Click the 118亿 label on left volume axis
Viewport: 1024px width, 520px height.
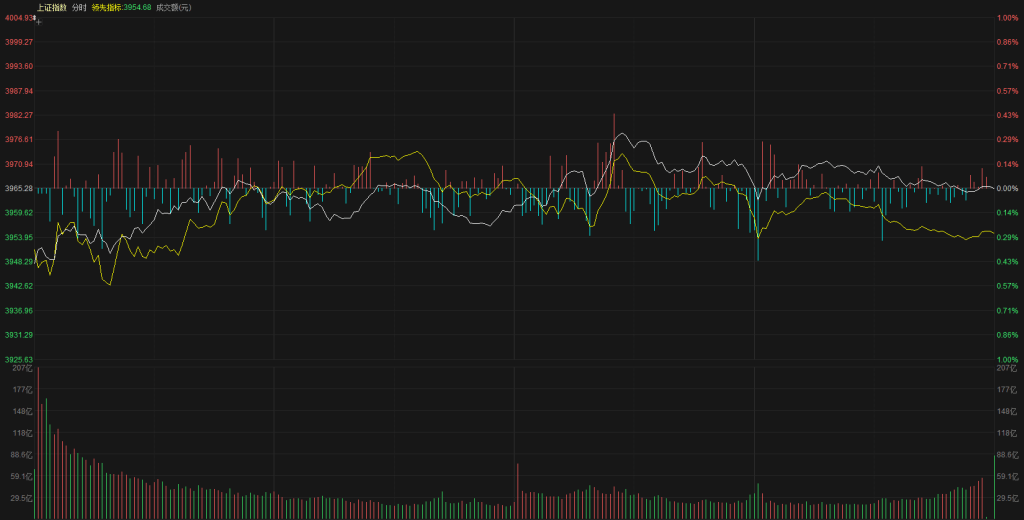(23, 433)
